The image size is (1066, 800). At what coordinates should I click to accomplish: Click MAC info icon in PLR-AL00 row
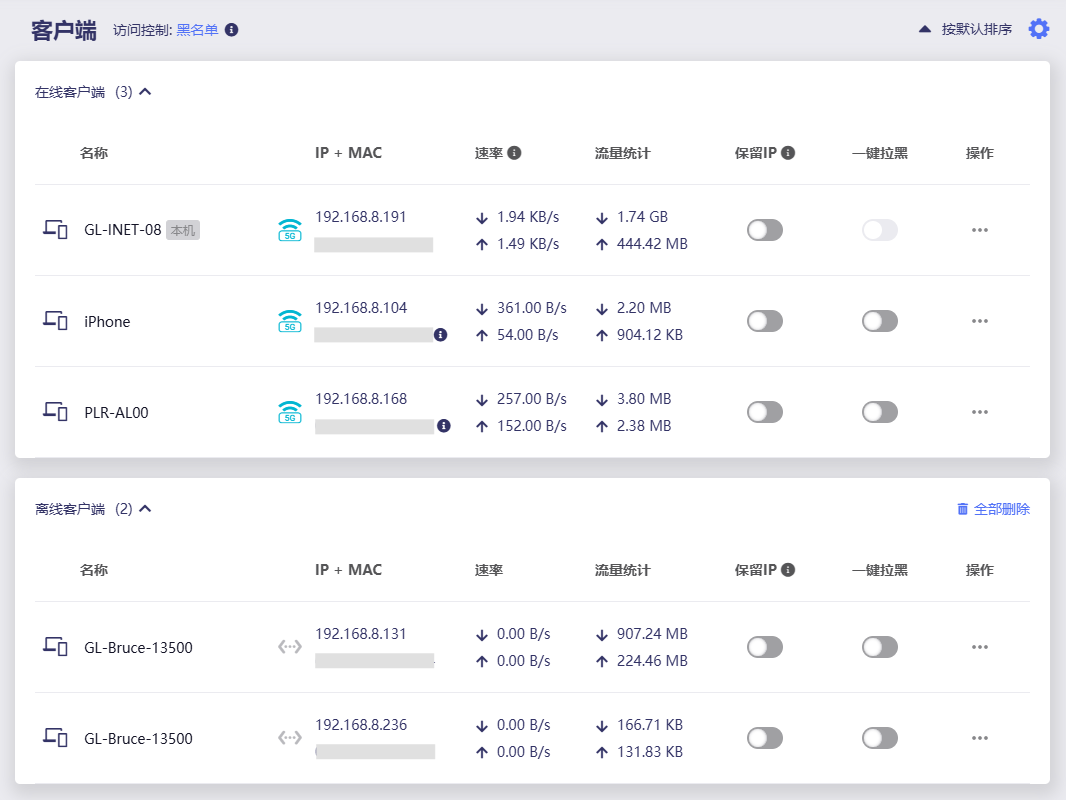444,425
